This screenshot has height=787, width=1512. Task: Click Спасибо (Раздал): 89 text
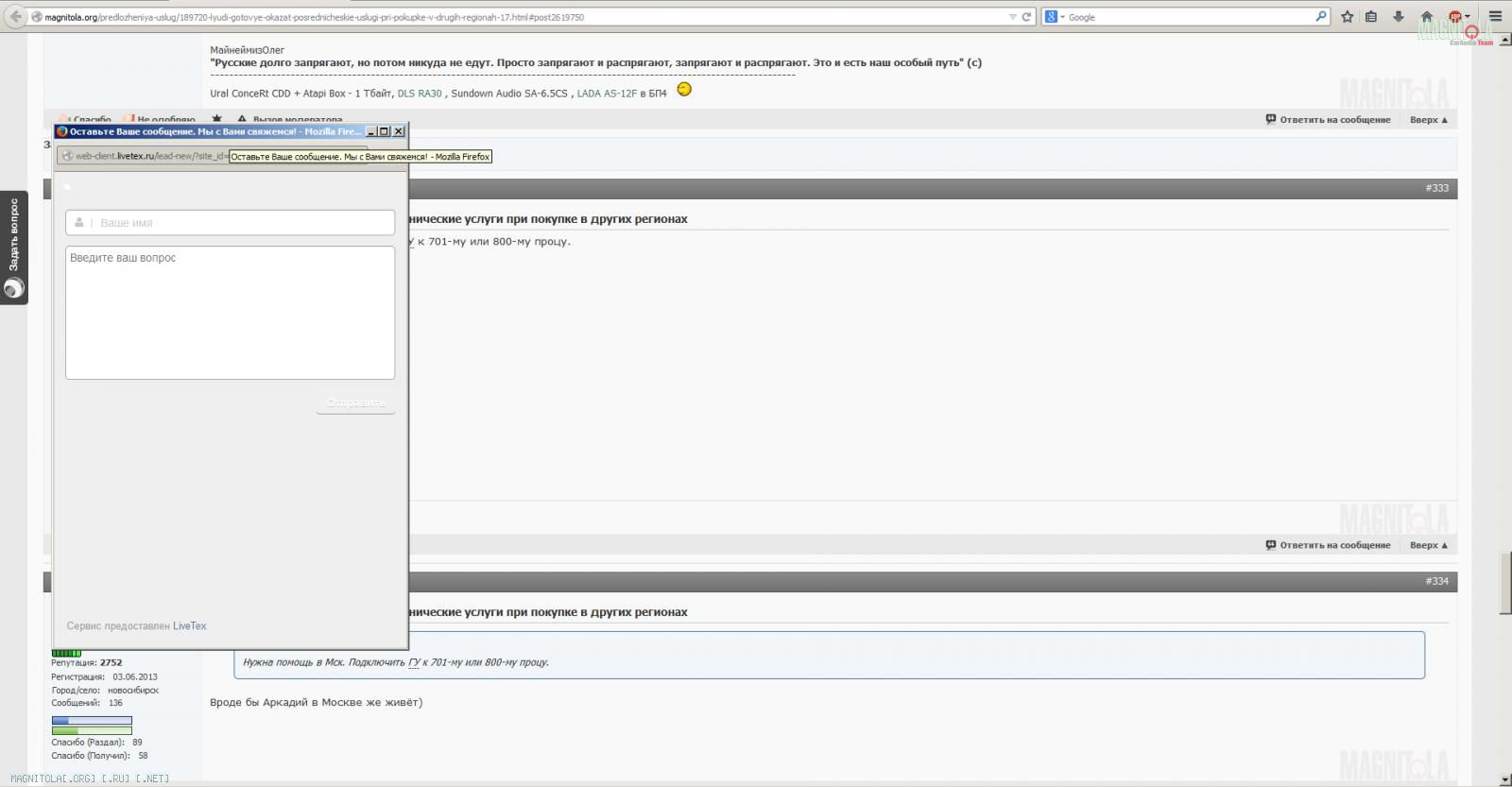pyautogui.click(x=96, y=743)
